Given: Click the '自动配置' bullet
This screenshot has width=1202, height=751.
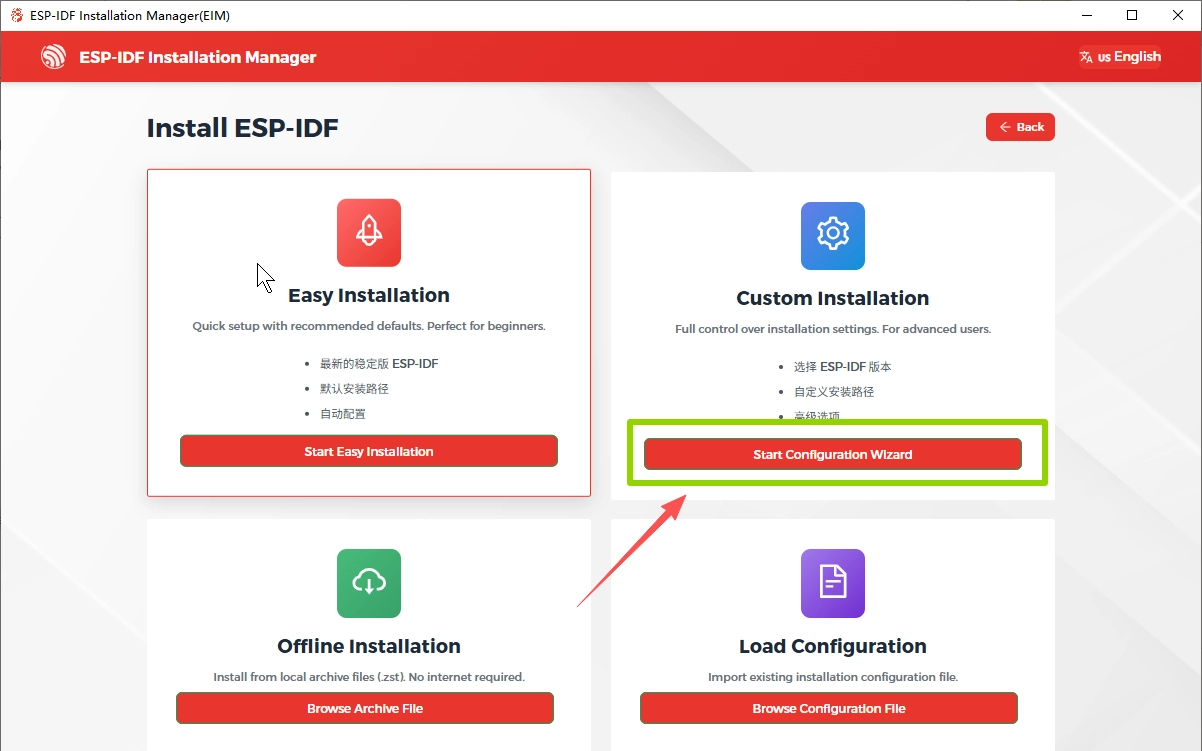Looking at the screenshot, I should [x=343, y=413].
